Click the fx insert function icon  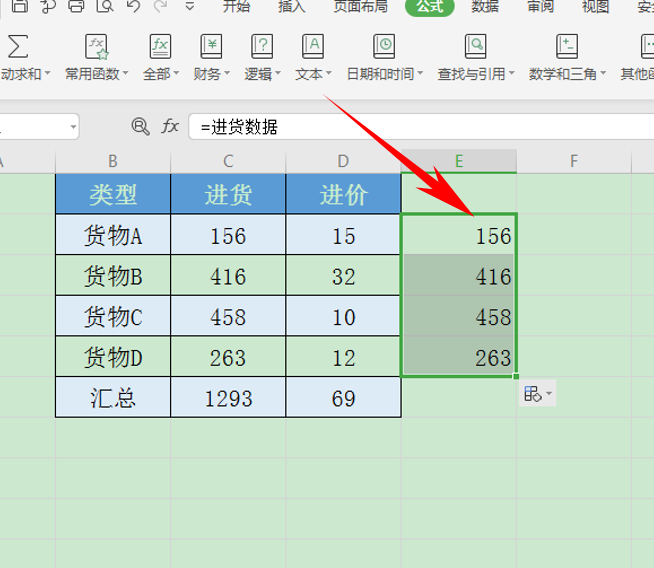[x=170, y=126]
